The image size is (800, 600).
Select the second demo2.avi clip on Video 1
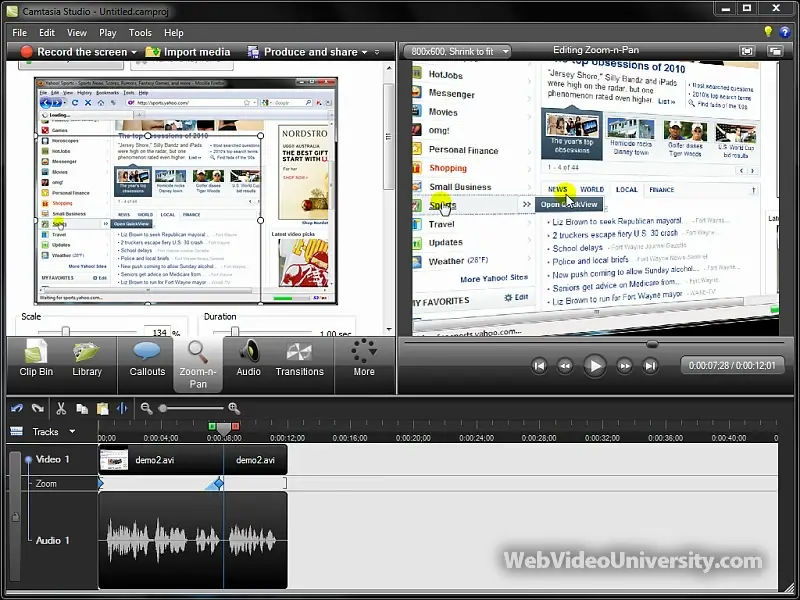(x=256, y=460)
